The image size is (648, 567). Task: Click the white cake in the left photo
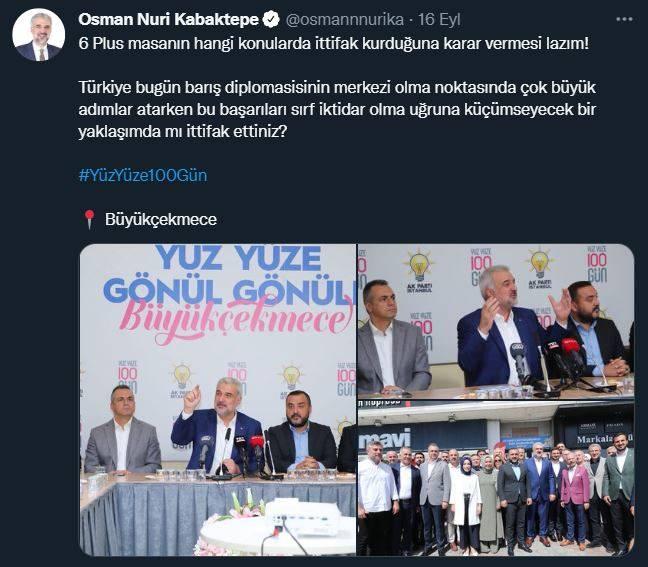pyautogui.click(x=278, y=527)
